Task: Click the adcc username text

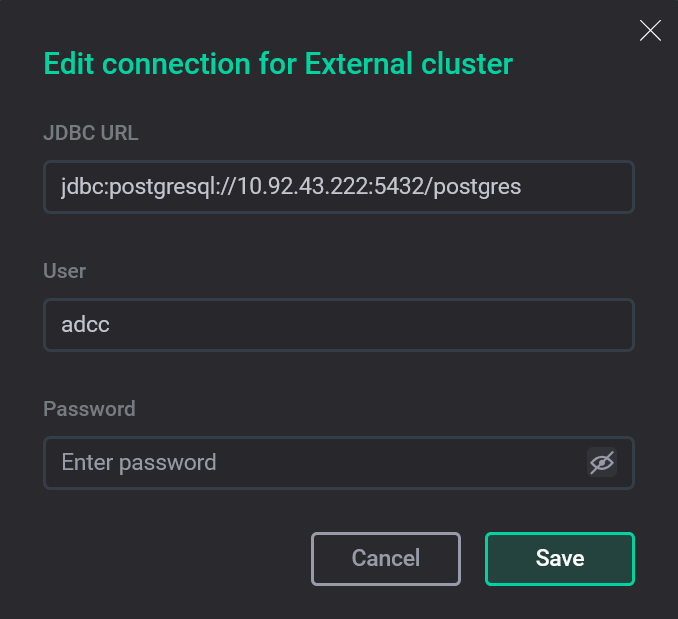Action: point(85,325)
